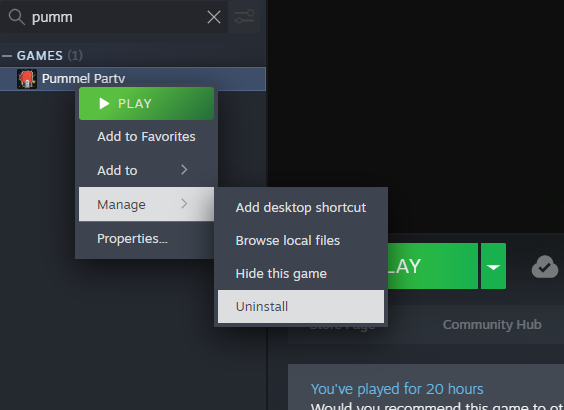Image resolution: width=564 pixels, height=410 pixels.
Task: Select Hide this game
Action: coord(301,274)
